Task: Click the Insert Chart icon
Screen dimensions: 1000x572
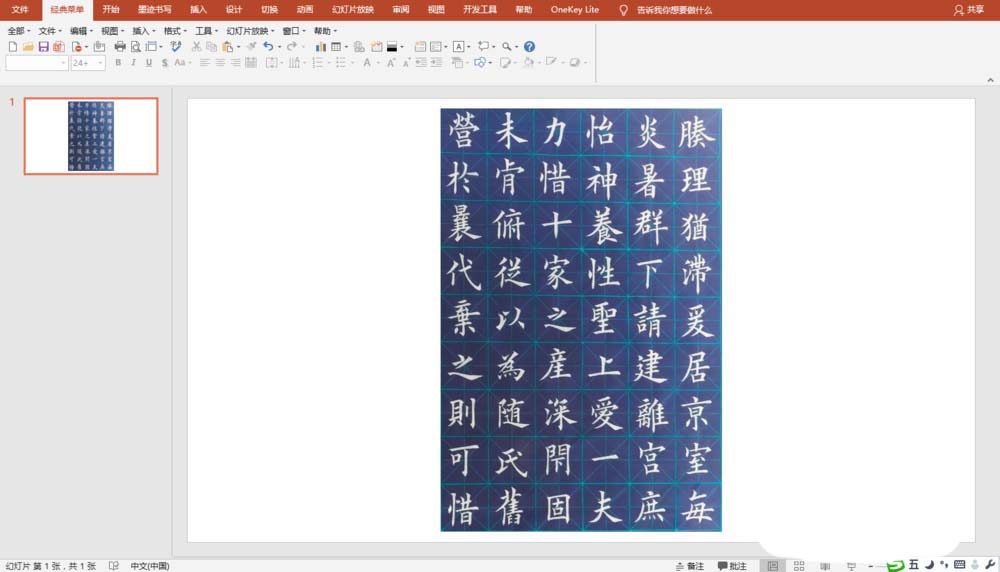Action: [320, 47]
